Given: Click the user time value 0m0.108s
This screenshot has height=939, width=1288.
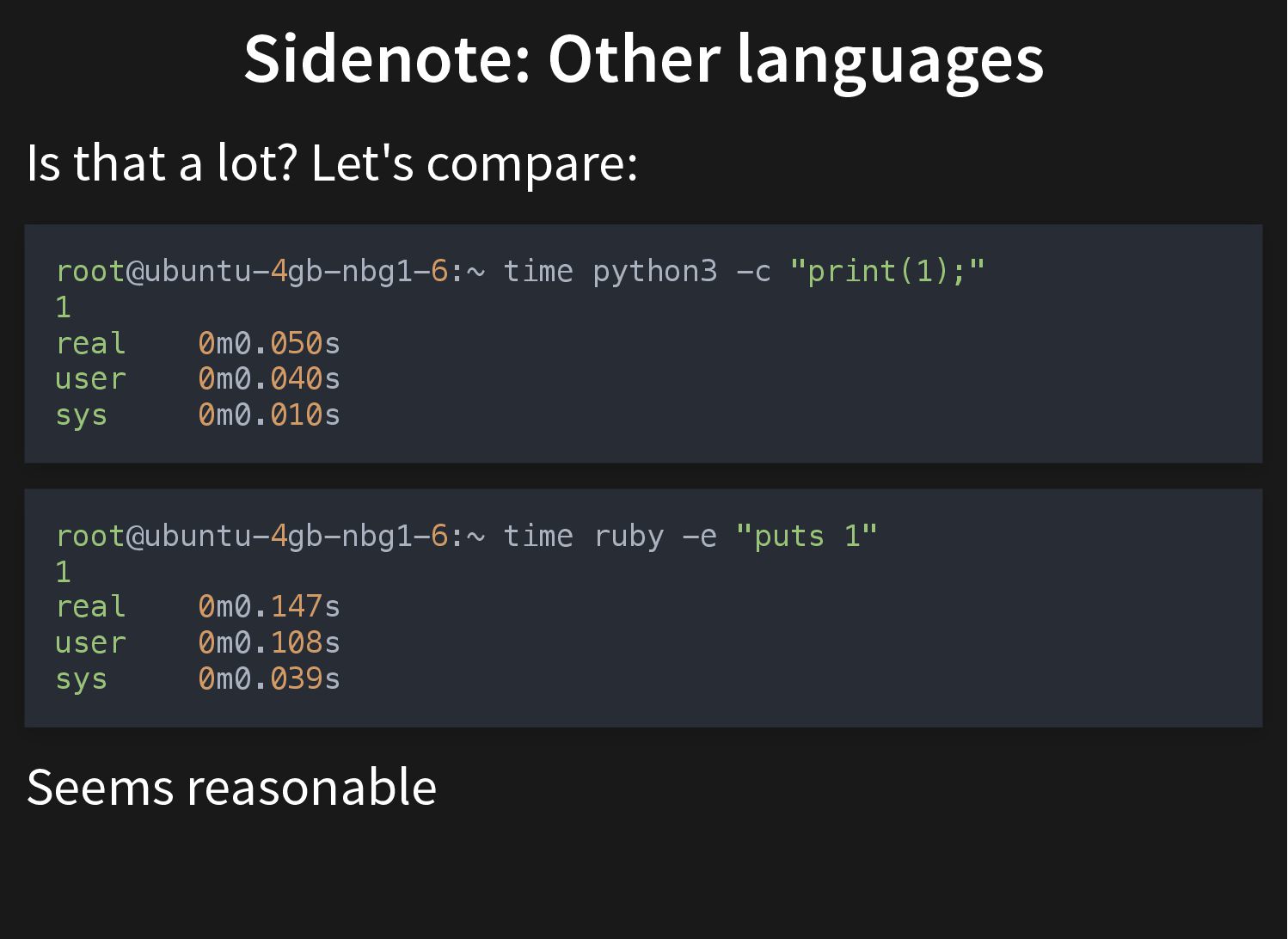Looking at the screenshot, I should 269,643.
